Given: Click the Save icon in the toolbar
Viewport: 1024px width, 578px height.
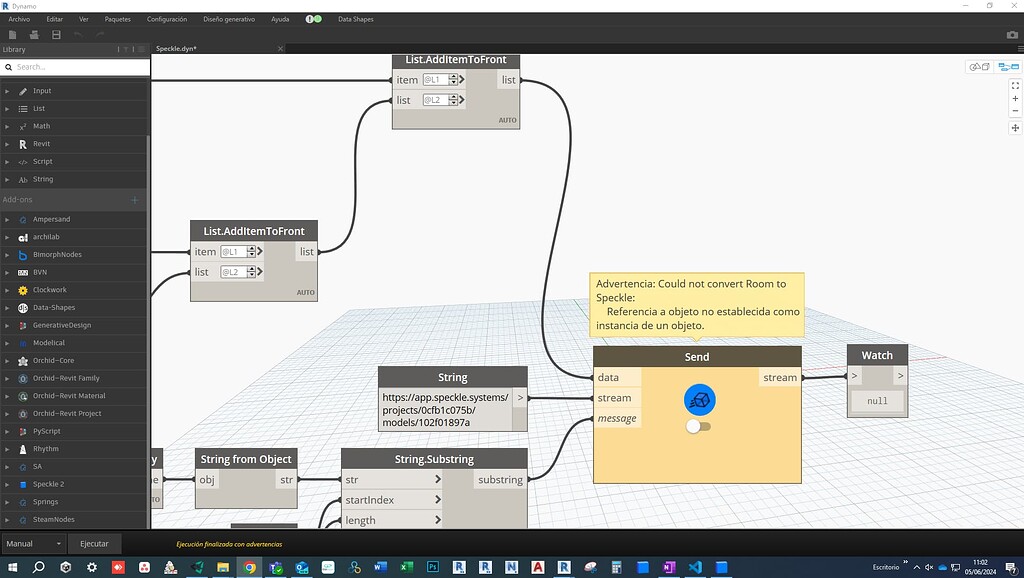Looking at the screenshot, I should coord(56,35).
